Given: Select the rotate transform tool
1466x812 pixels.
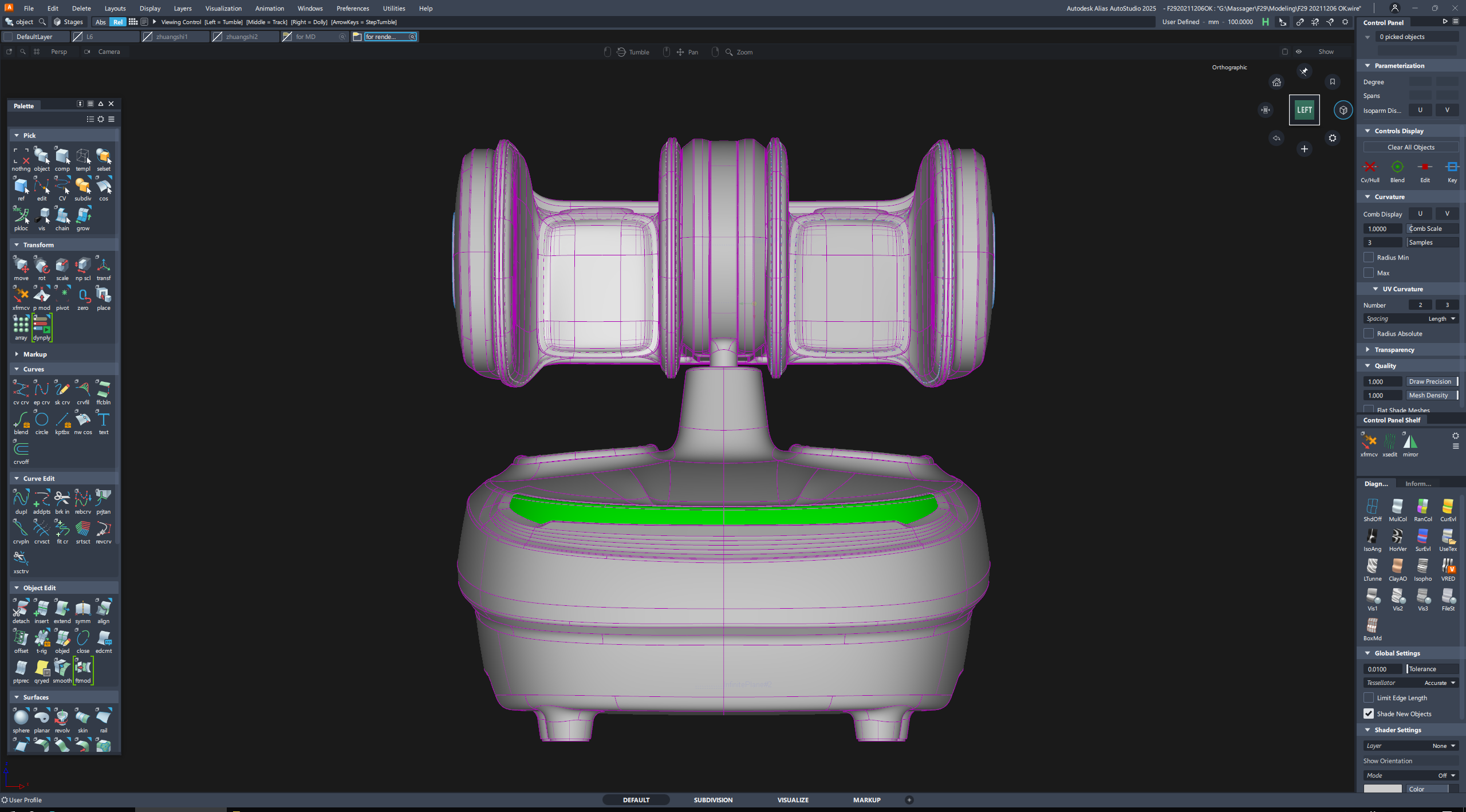Looking at the screenshot, I should pyautogui.click(x=41, y=265).
